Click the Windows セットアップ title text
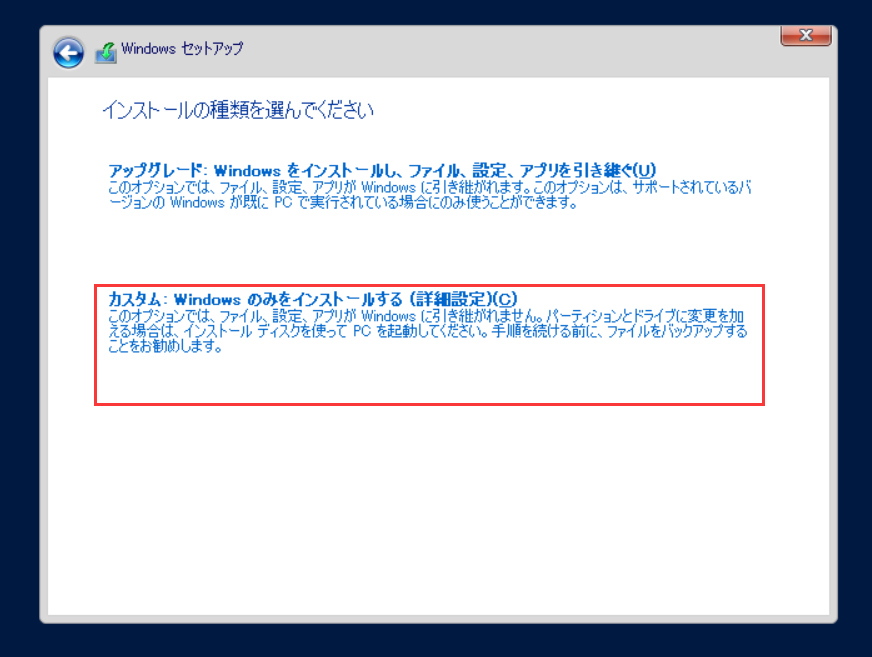This screenshot has width=872, height=657. pyautogui.click(x=182, y=48)
